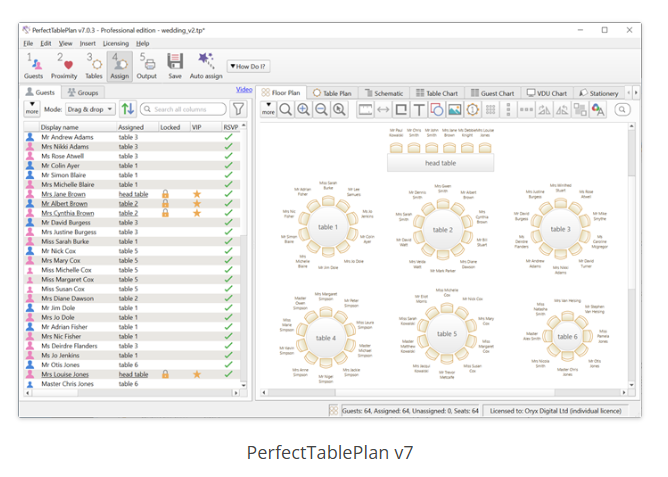Toggle RSVP checkmark for Mr Otis Jones
Viewport: 668px width, 477px height.
pyautogui.click(x=228, y=365)
